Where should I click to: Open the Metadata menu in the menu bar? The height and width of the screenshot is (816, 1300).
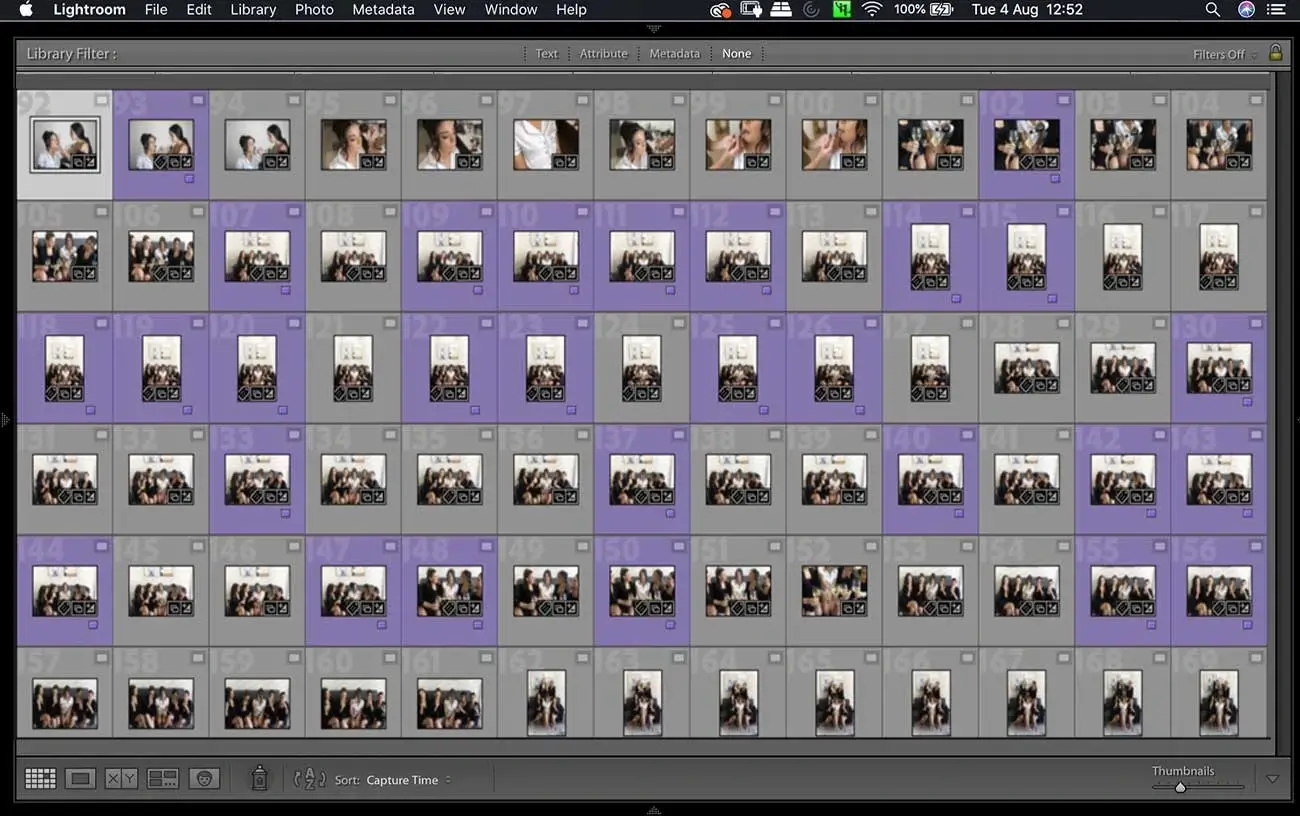pos(383,10)
